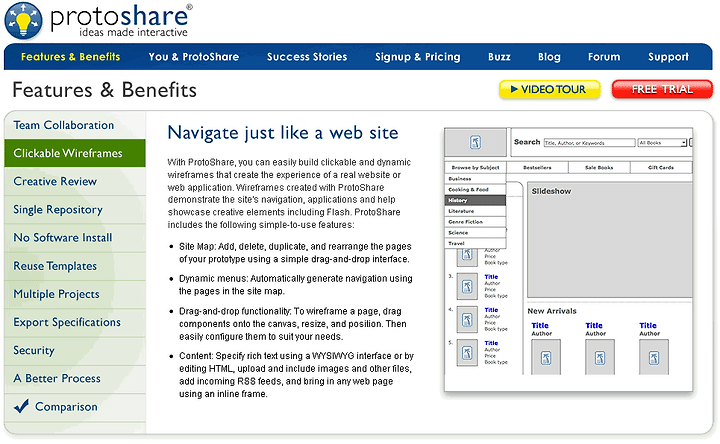Click the wireframe logo placeholder image icon
The image size is (720, 444).
pos(475,142)
